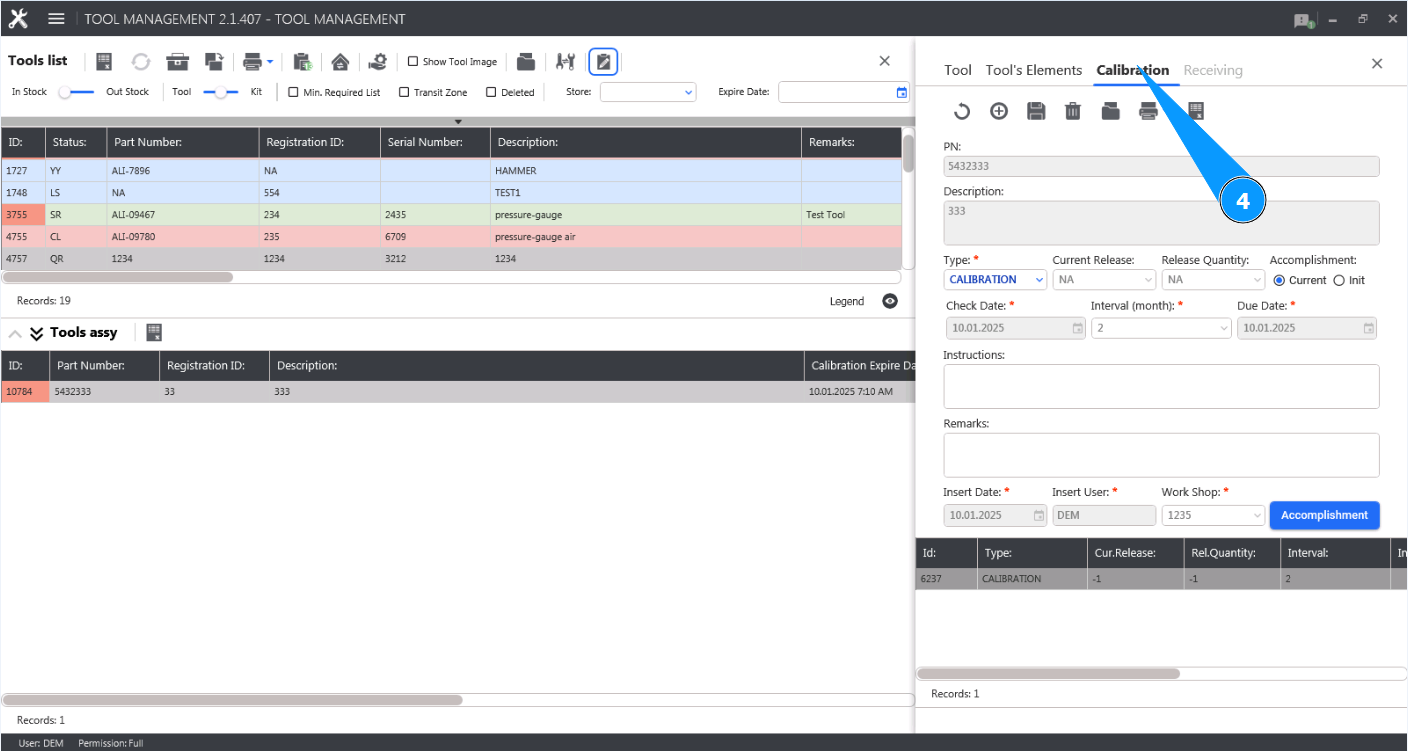
Task: Select the Init accomplishment radio button
Action: click(1339, 280)
